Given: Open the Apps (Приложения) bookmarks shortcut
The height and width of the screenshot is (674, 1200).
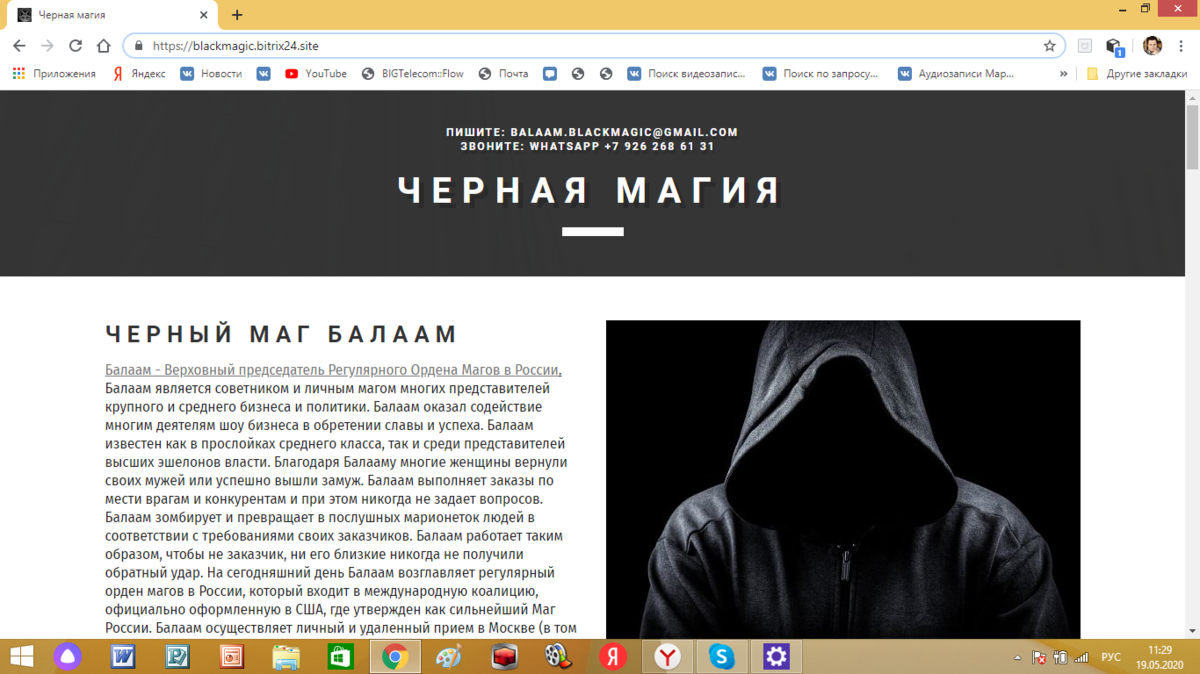Looking at the screenshot, I should point(55,73).
